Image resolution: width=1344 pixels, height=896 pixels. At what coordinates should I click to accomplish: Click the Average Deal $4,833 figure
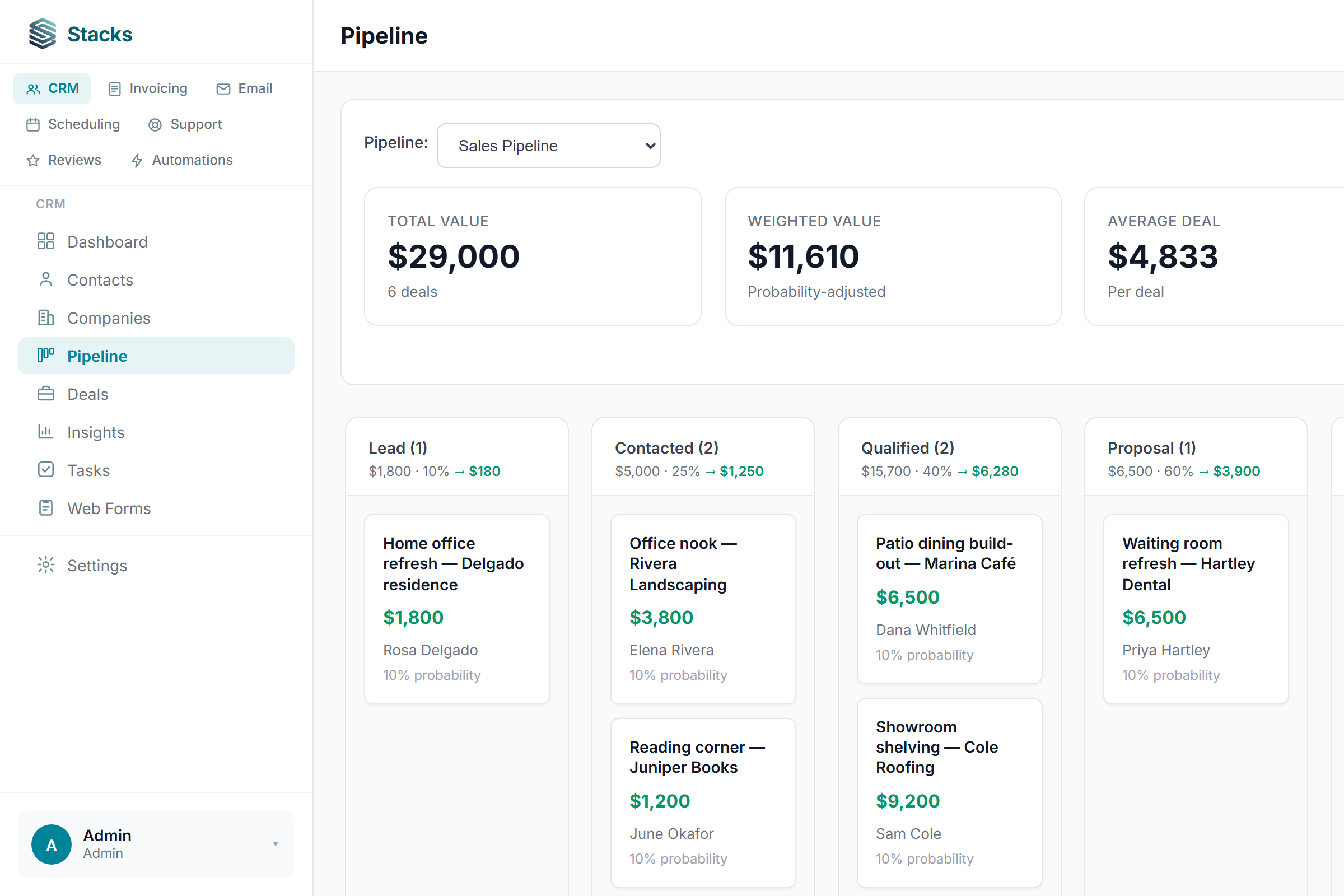click(x=1164, y=256)
